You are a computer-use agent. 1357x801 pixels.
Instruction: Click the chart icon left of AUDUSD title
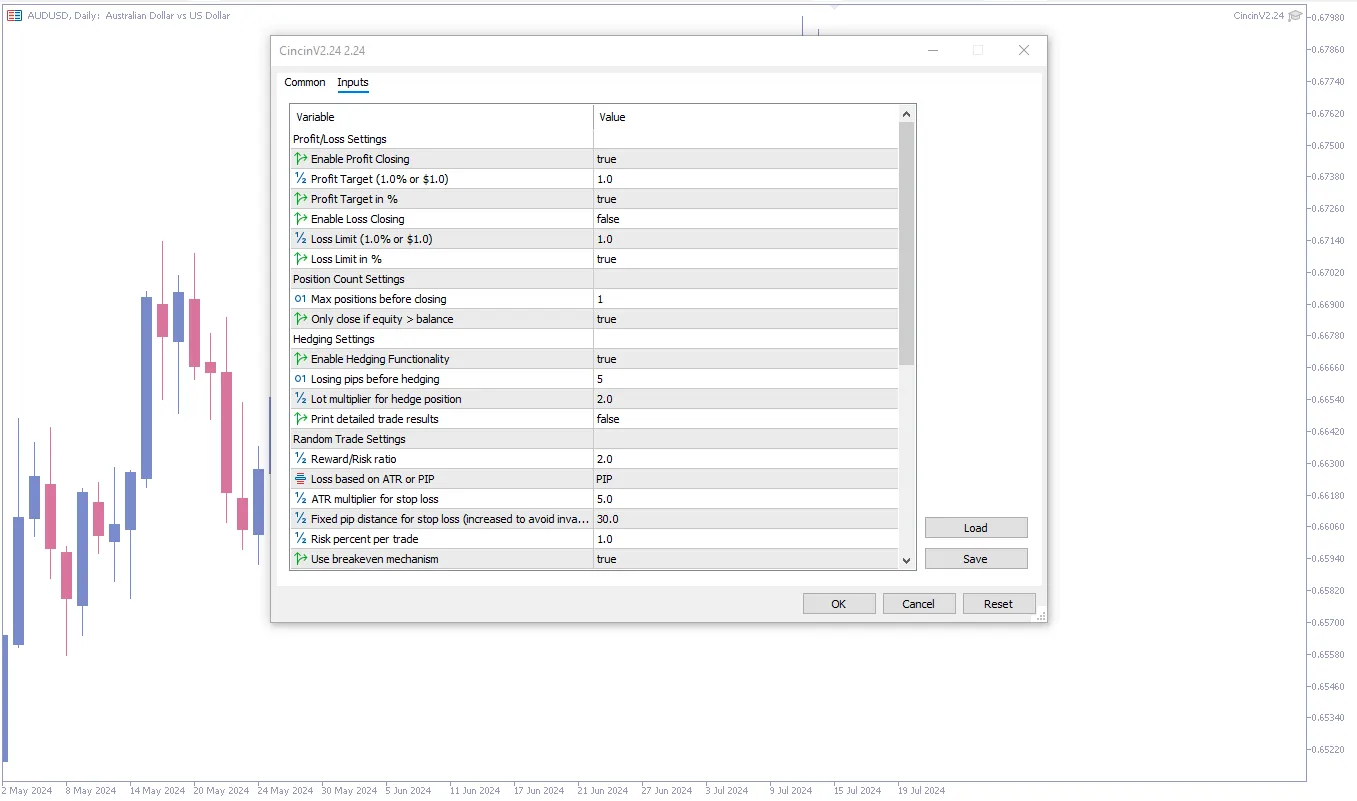pos(14,16)
